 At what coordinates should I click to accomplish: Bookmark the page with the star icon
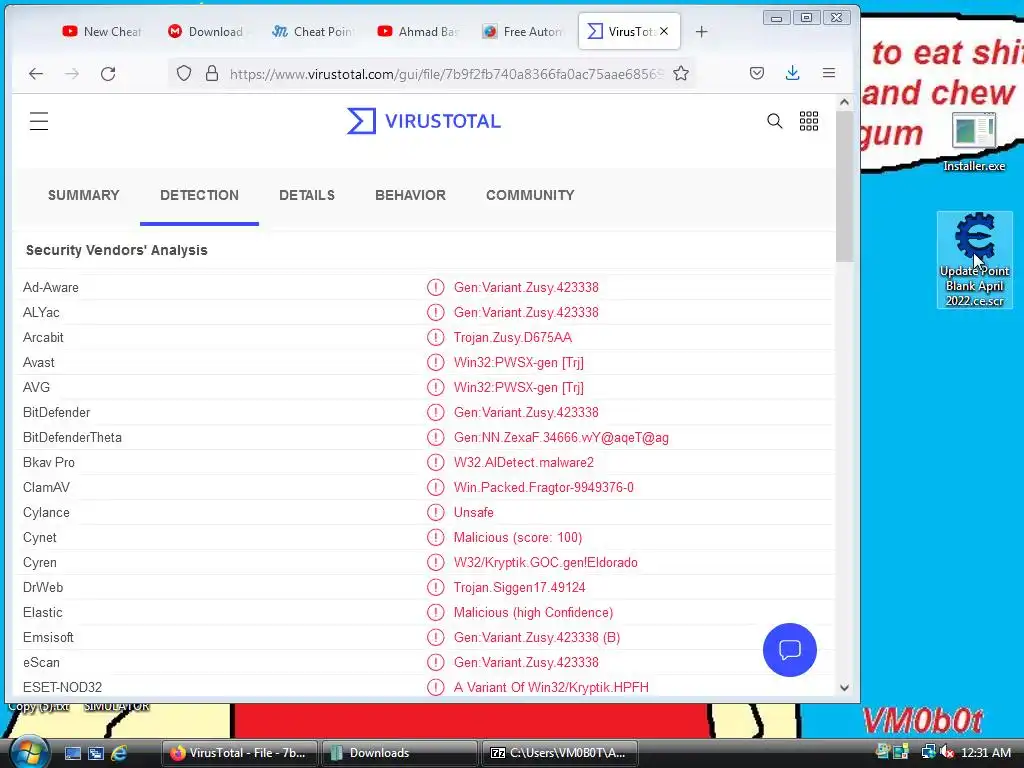681,73
